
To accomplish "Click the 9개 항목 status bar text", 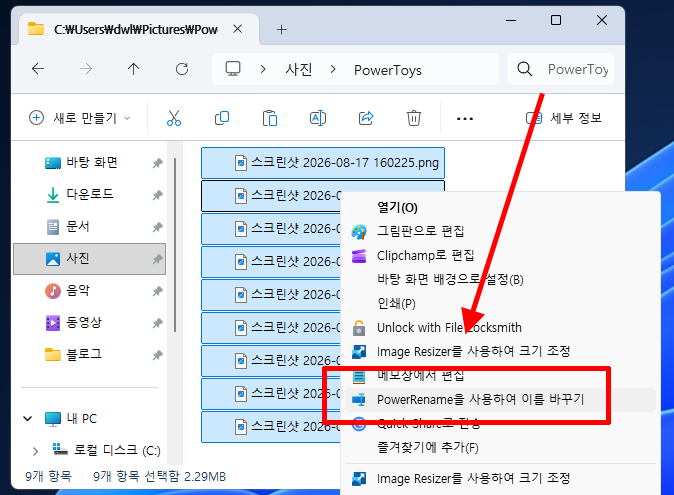I will pos(48,476).
